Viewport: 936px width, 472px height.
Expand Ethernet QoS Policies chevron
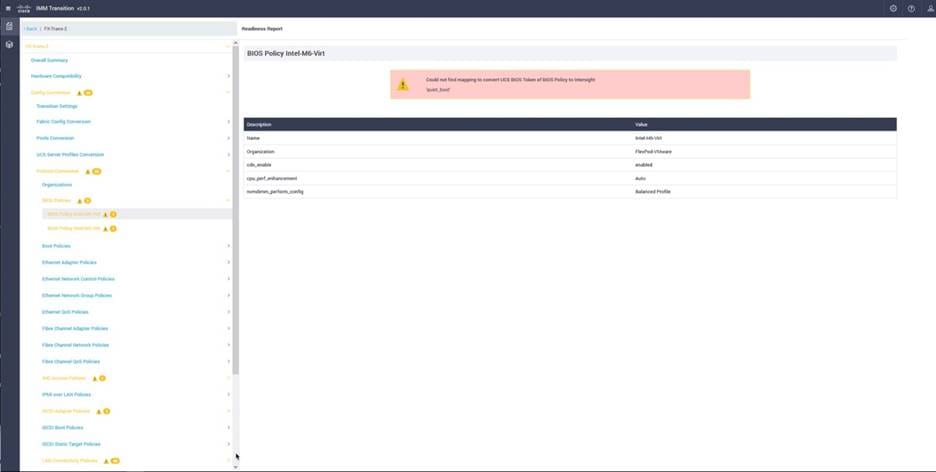coord(229,312)
